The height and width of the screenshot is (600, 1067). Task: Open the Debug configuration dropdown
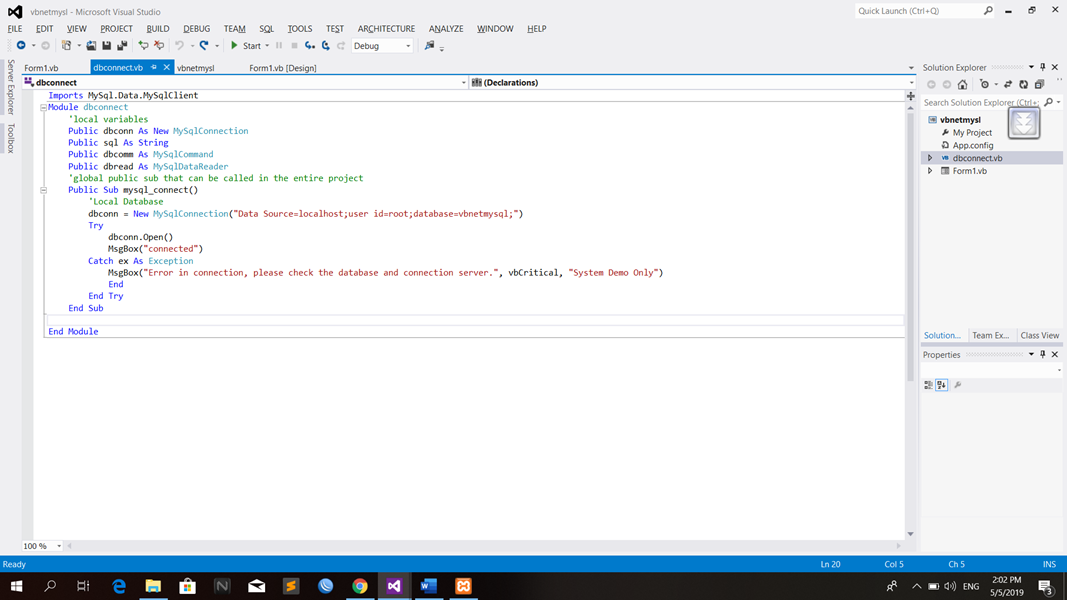(x=408, y=46)
